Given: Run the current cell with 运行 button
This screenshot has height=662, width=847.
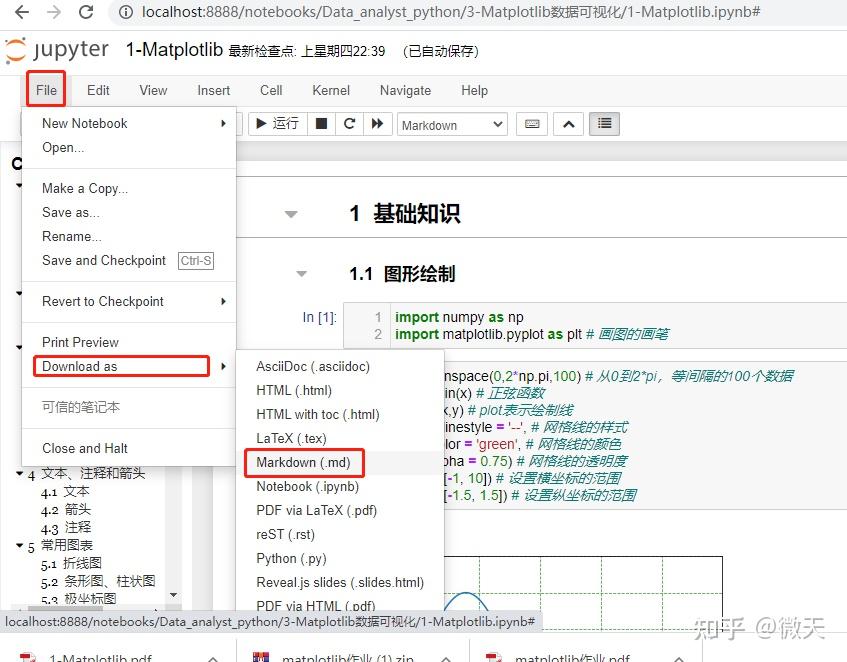Looking at the screenshot, I should pos(277,123).
